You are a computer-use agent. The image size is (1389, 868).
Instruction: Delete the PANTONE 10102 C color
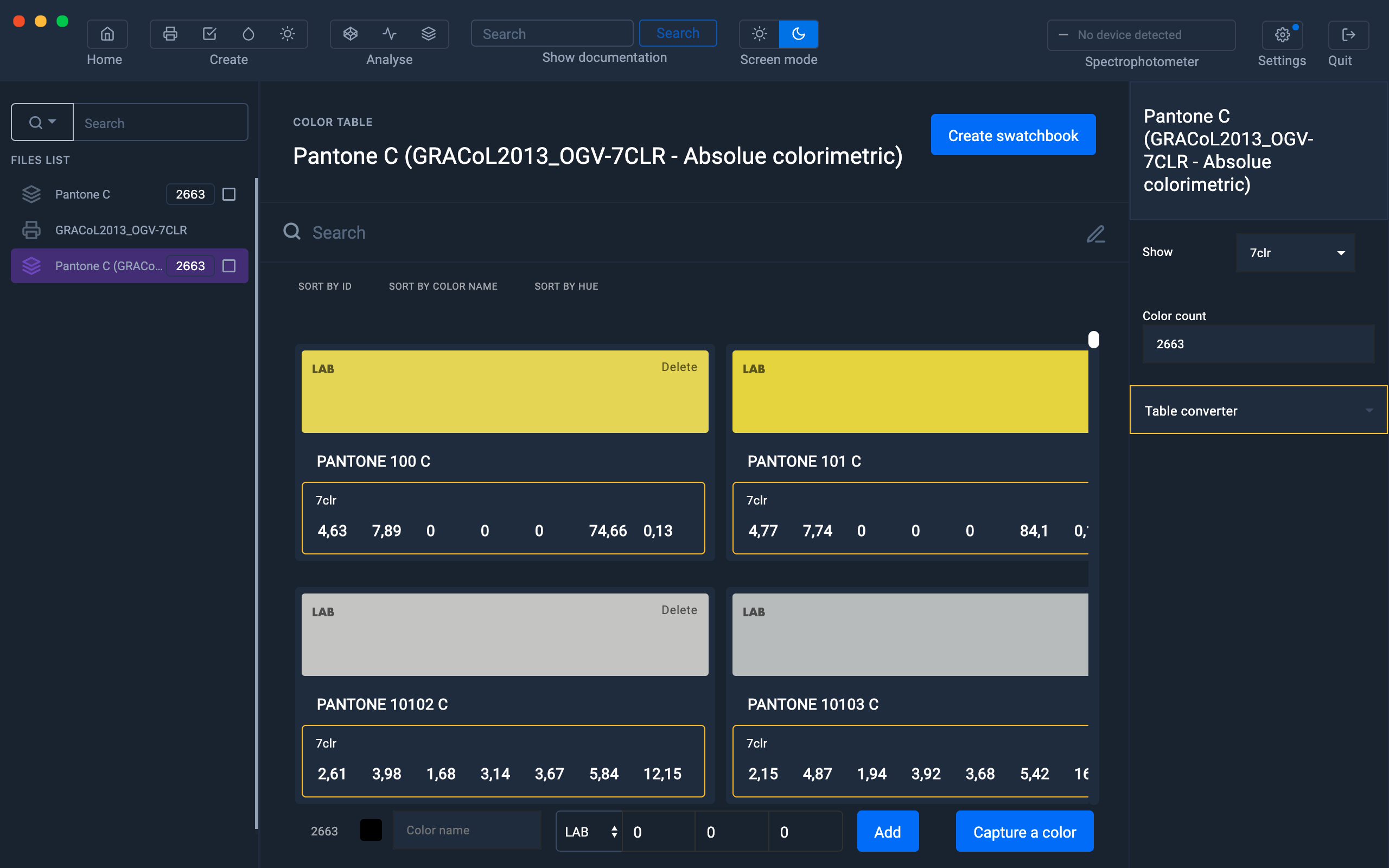679,610
